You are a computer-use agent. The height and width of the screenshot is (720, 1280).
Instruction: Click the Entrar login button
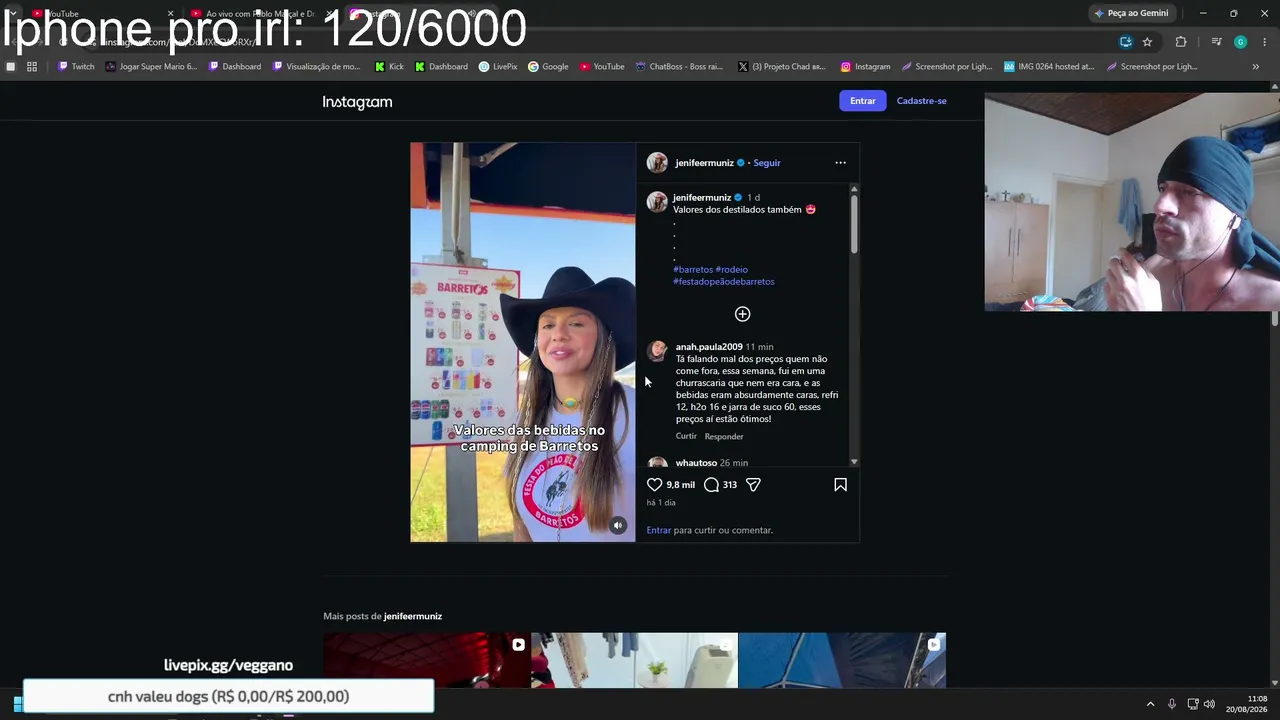[862, 101]
